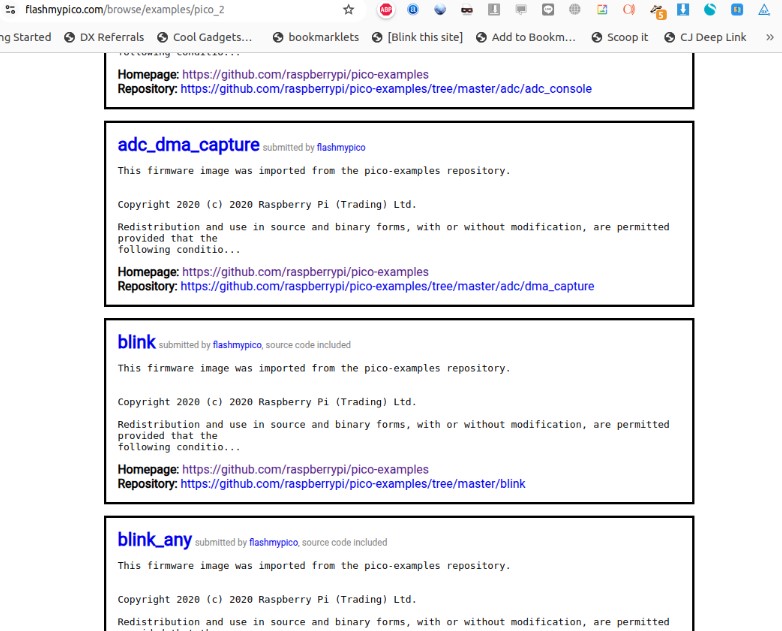782x631 pixels.
Task: Click globe icon beside Cool Gadgets bookmark
Action: click(x=162, y=37)
